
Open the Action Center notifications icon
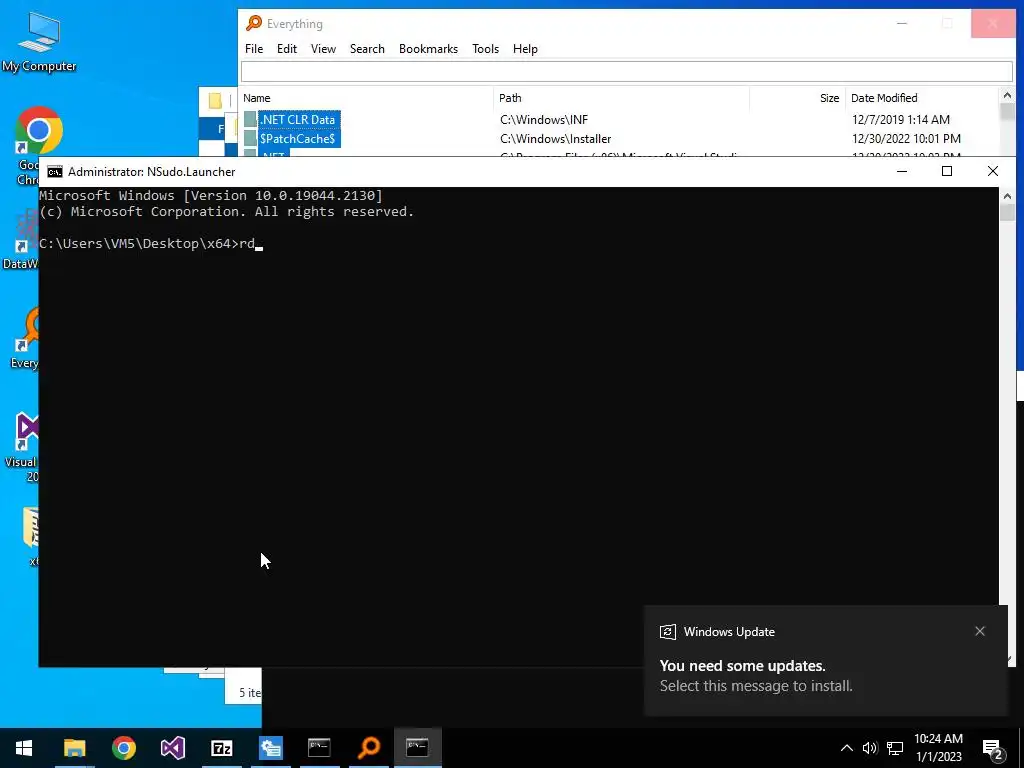[x=993, y=748]
